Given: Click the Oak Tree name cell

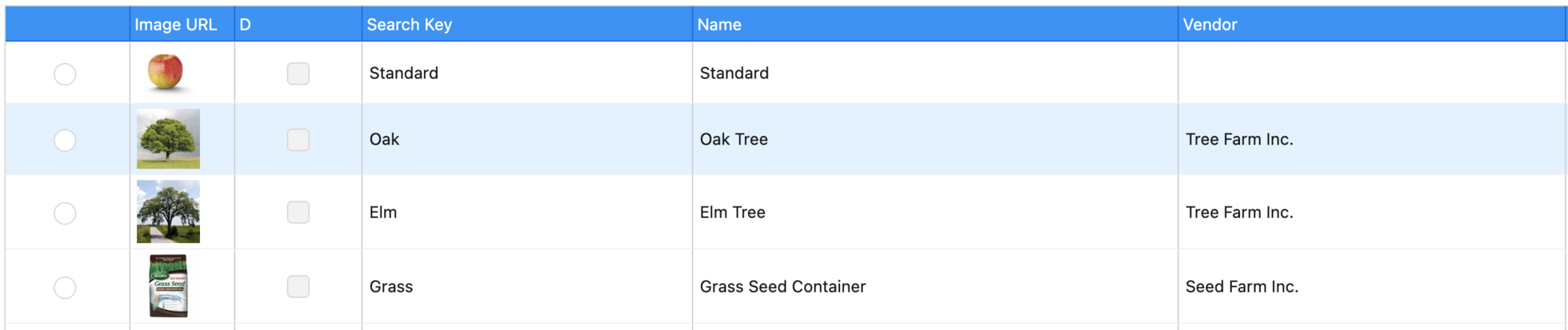Looking at the screenshot, I should (x=734, y=140).
